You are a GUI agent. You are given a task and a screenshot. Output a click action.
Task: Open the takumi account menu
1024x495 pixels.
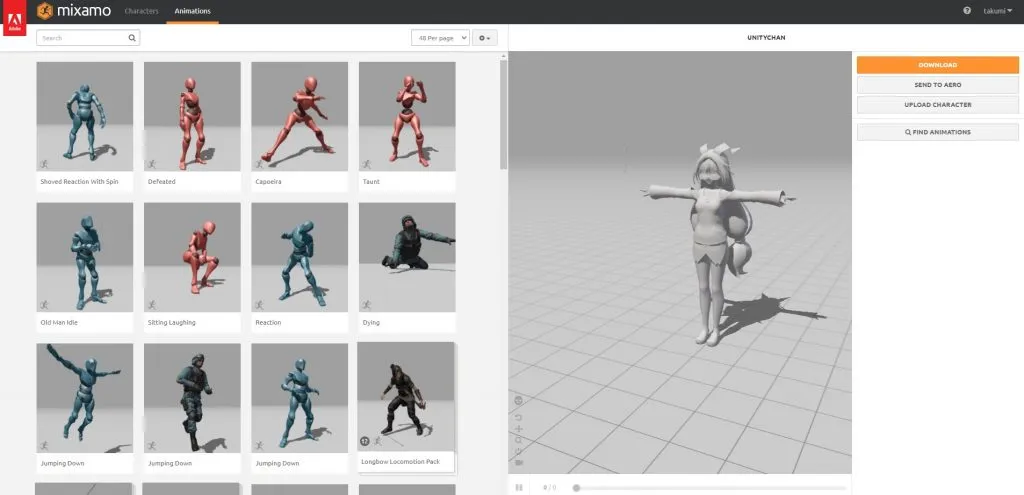(998, 11)
